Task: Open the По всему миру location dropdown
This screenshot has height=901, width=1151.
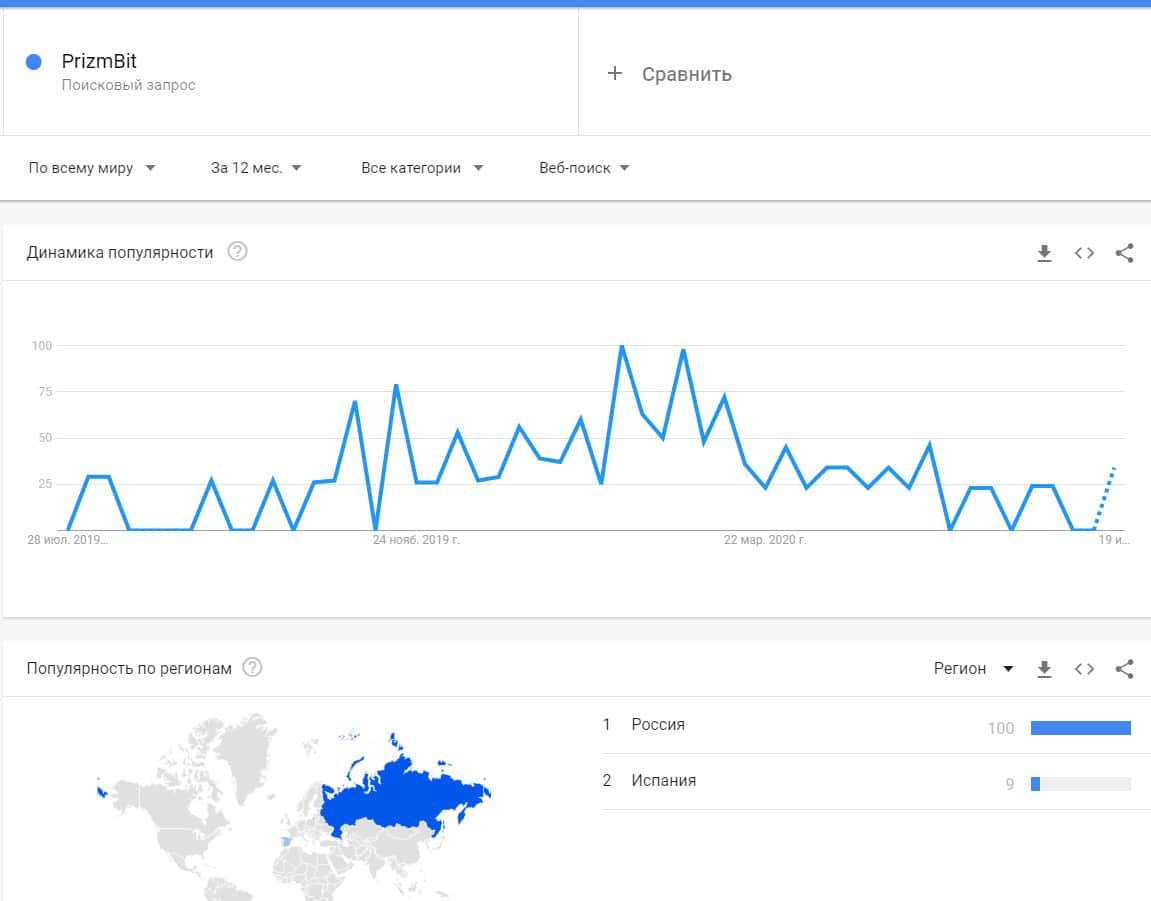Action: coord(92,168)
